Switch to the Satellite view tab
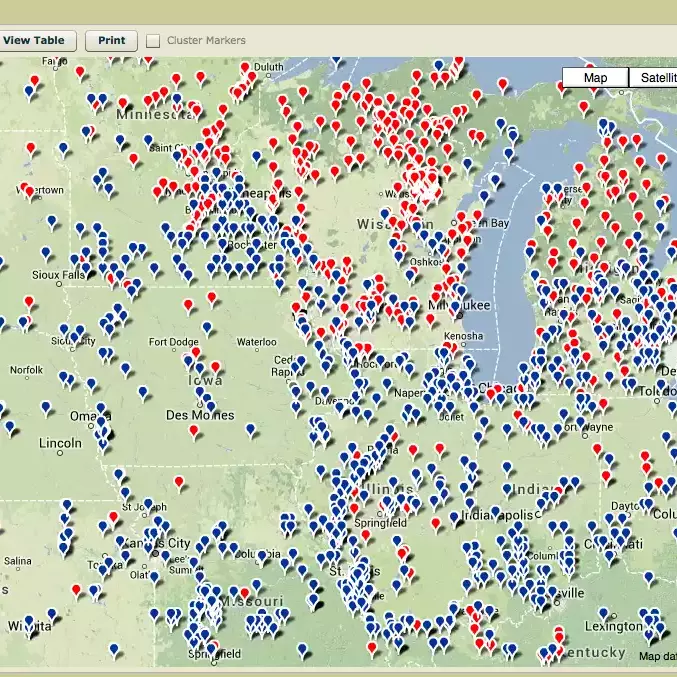Screen dimensions: 677x677 coord(655,78)
